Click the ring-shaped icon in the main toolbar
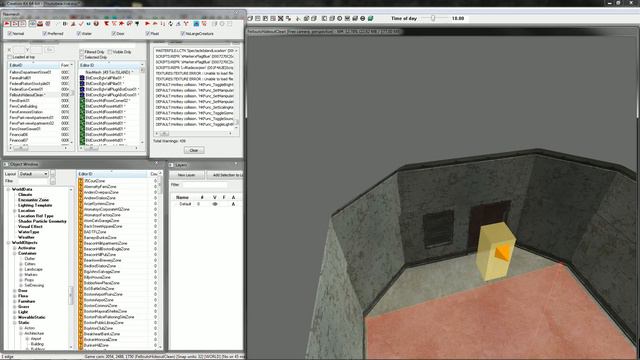Screen dimensions: 640x360 [x=340, y=18]
